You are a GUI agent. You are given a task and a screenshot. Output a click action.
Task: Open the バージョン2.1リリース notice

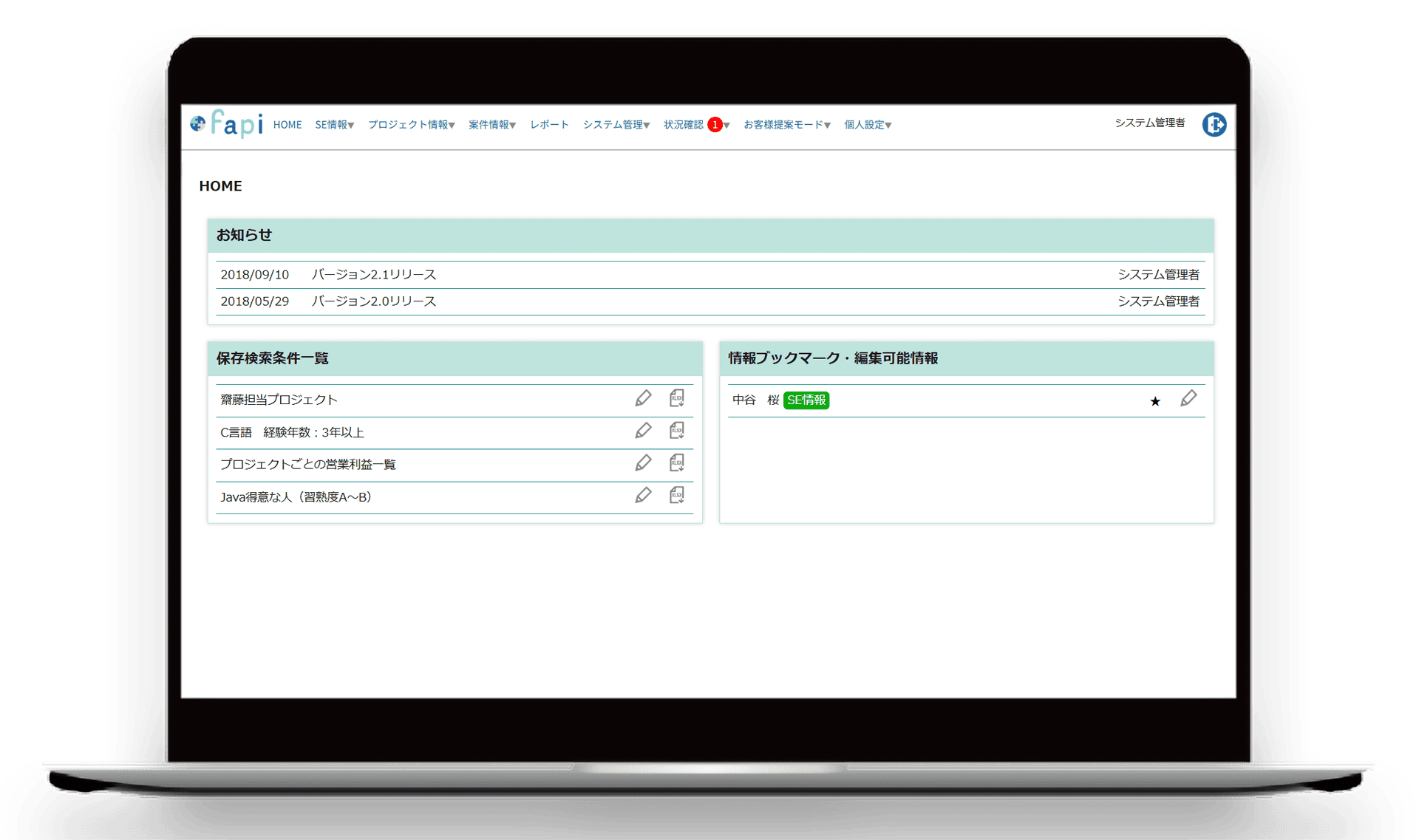click(374, 275)
